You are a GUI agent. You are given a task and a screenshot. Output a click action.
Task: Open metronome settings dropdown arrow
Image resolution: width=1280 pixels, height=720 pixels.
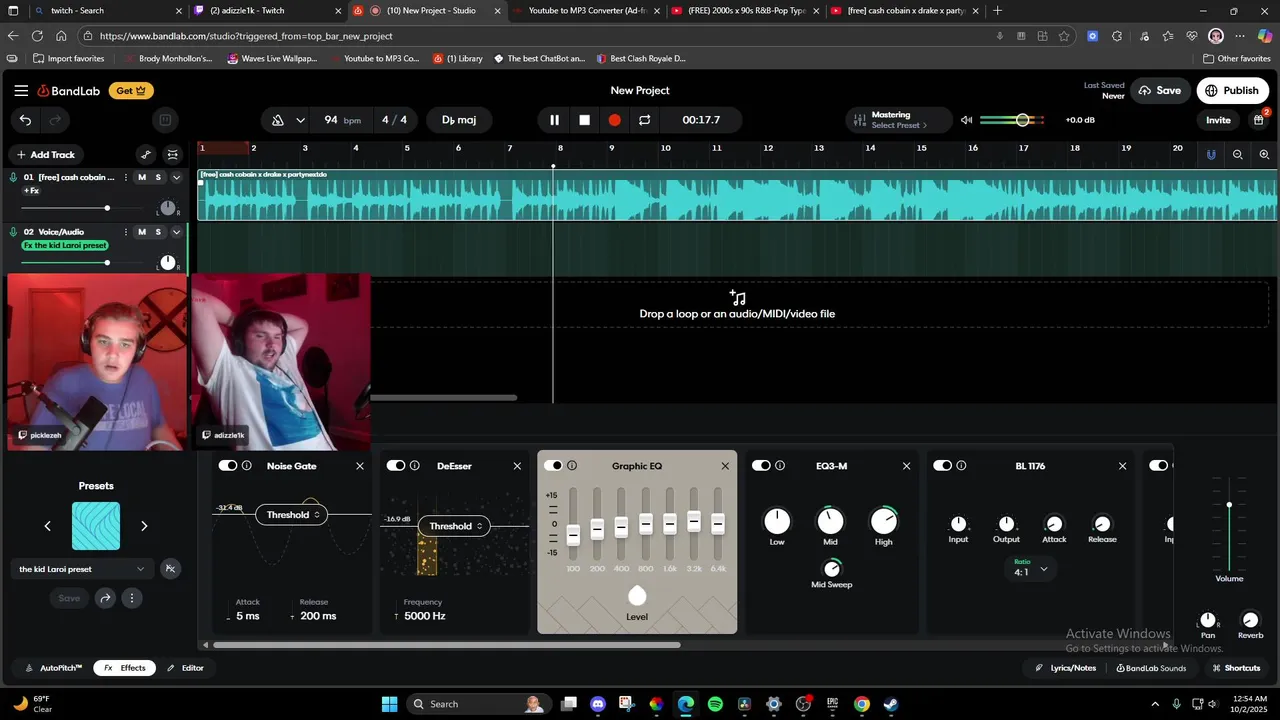click(300, 120)
